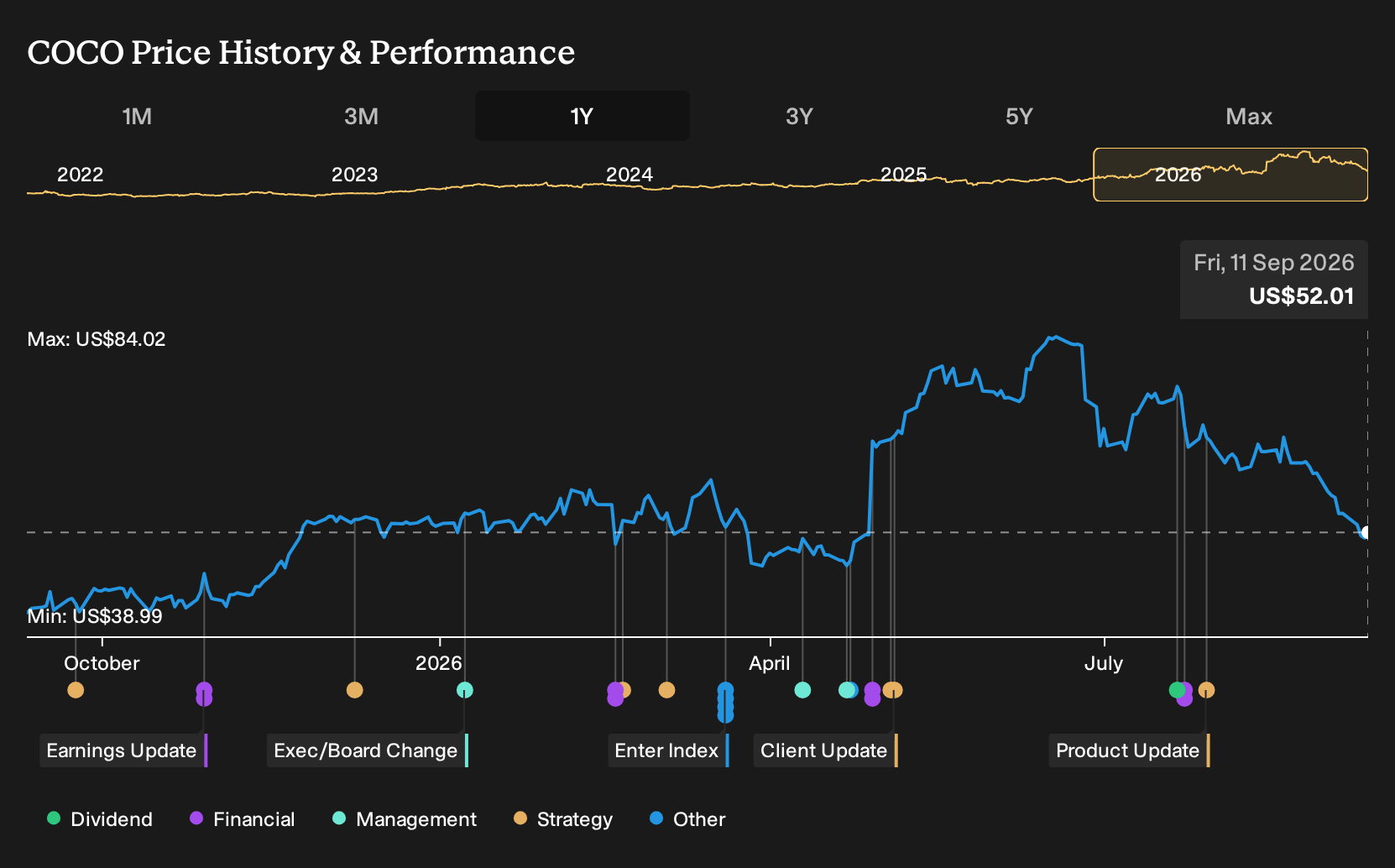Toggle the Strategy legend filter
The image size is (1395, 868).
point(563,819)
